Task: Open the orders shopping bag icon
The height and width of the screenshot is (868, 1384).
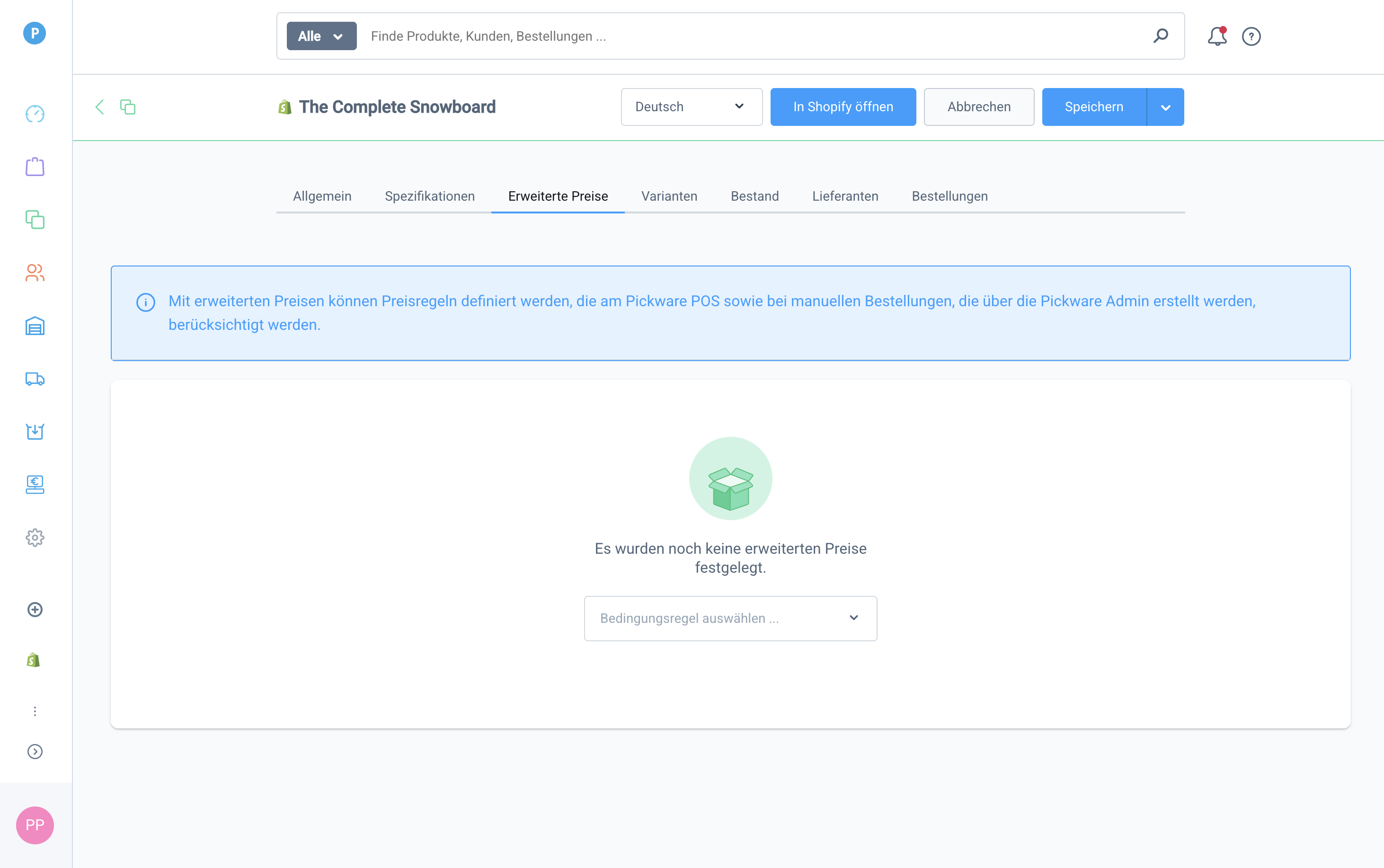Action: pyautogui.click(x=35, y=167)
